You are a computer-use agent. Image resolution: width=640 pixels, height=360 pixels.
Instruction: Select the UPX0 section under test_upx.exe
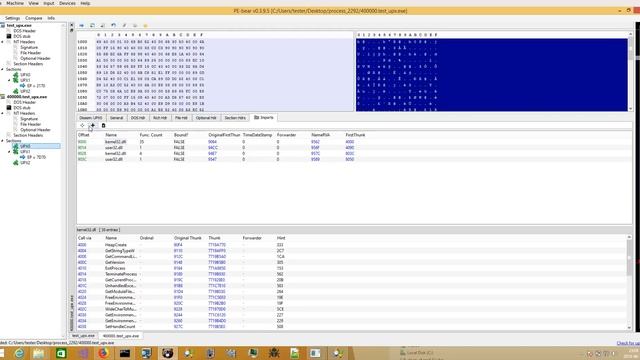25,75
